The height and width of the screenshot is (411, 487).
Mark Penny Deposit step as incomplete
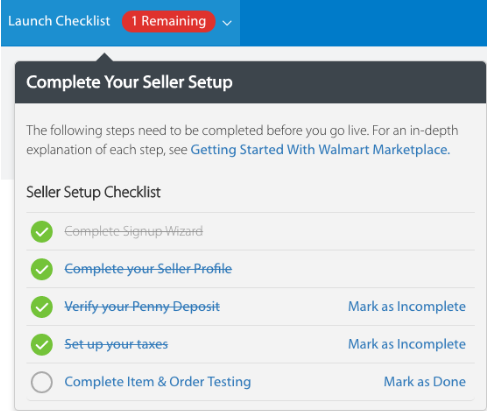coord(407,306)
